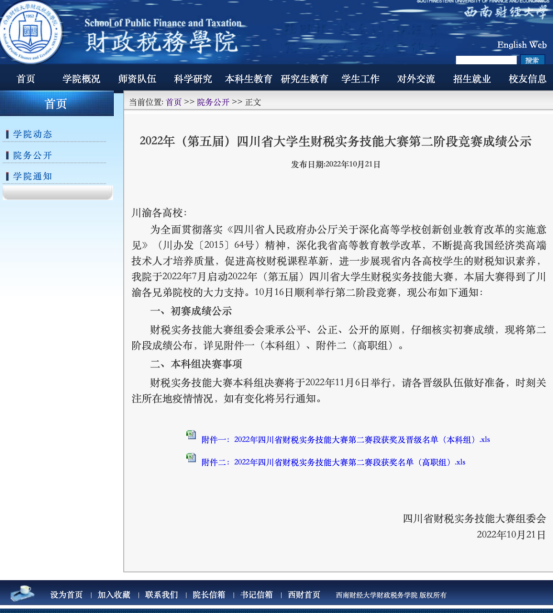The width and height of the screenshot is (554, 613).
Task: Select 学院动态 in the sidebar
Action: click(32, 134)
